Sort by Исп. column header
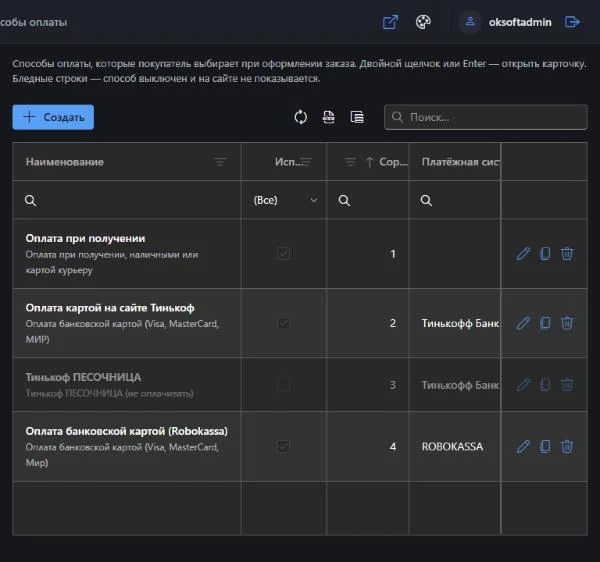The height and width of the screenshot is (562, 600). click(289, 162)
